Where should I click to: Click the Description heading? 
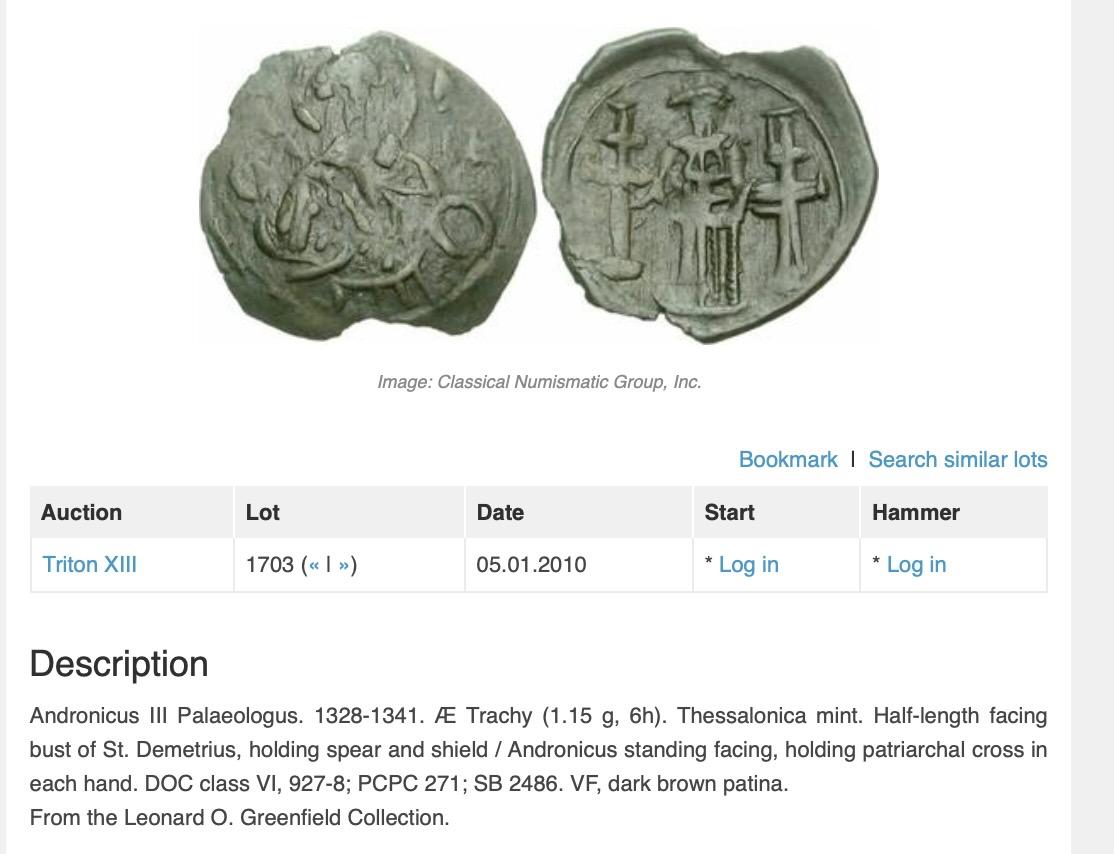click(x=119, y=664)
